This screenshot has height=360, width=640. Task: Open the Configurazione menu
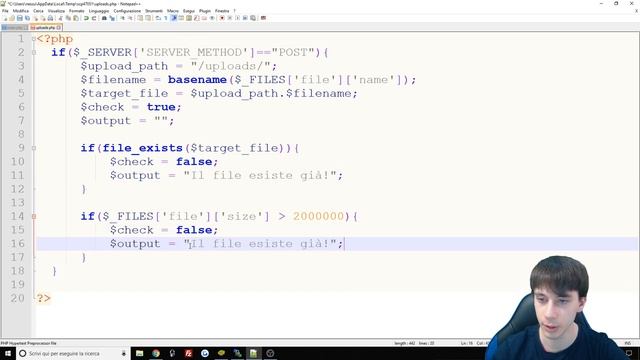point(127,11)
